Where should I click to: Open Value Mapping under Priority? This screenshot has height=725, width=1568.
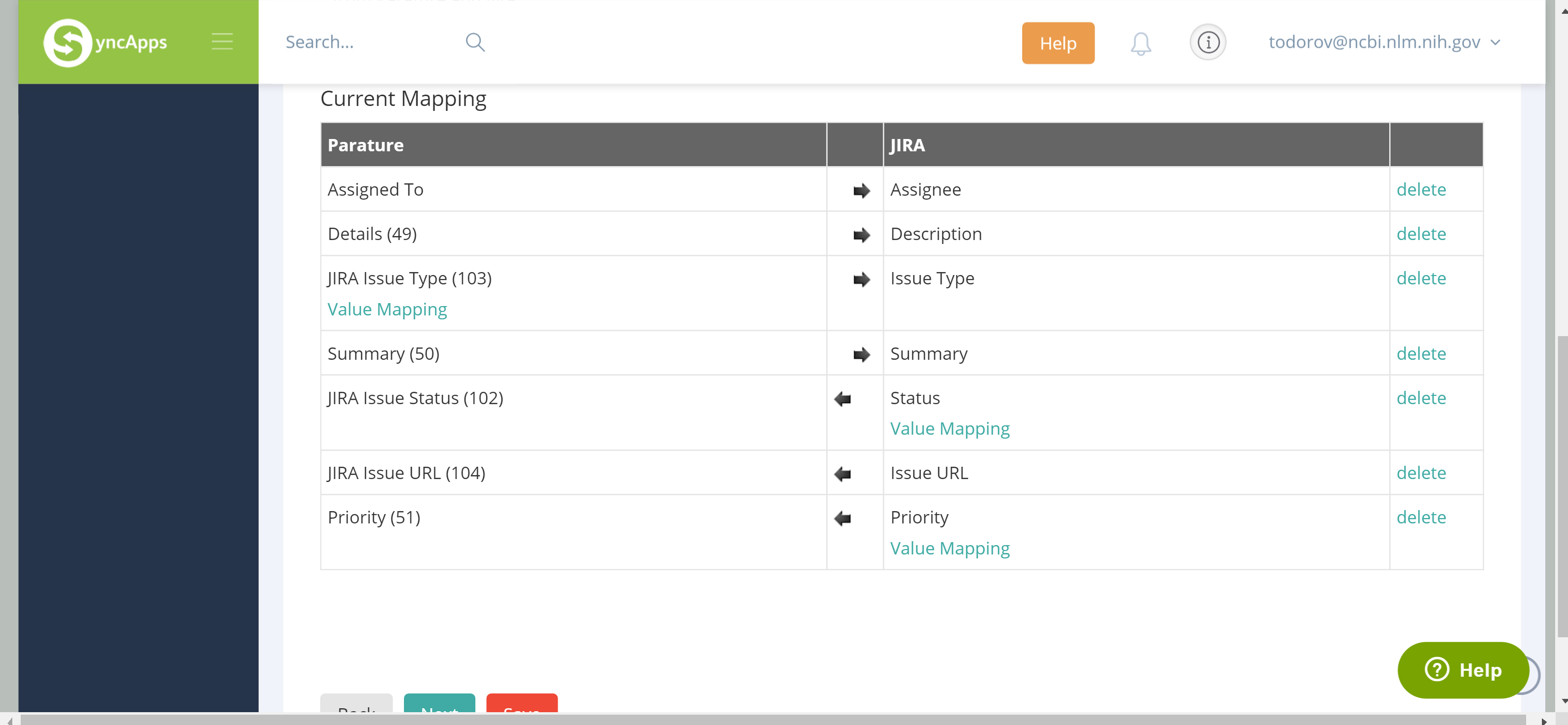950,549
